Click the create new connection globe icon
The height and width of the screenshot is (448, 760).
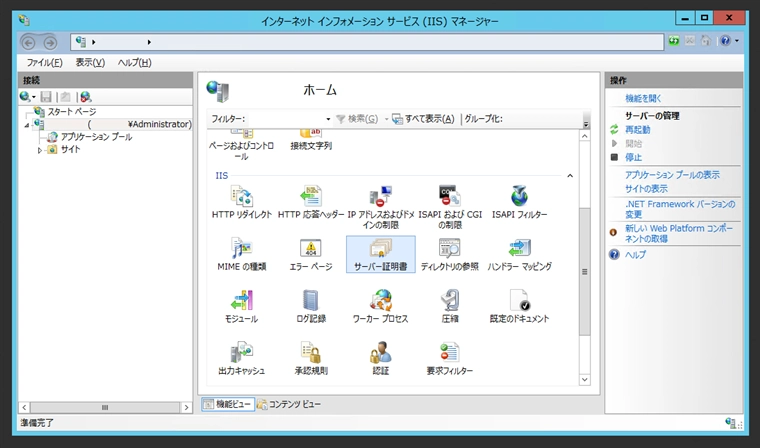pyautogui.click(x=25, y=96)
